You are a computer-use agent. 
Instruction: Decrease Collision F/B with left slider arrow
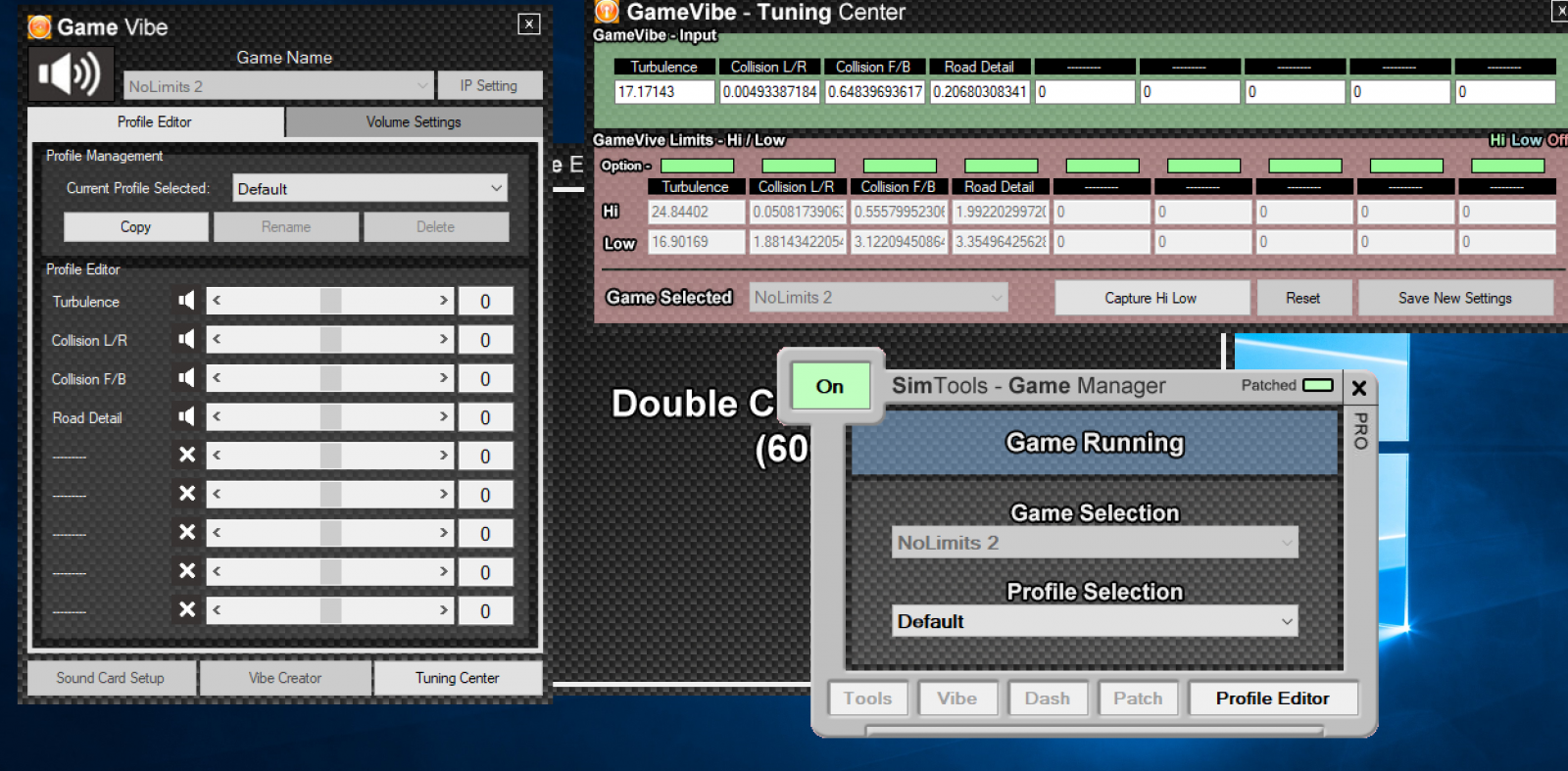(x=217, y=378)
